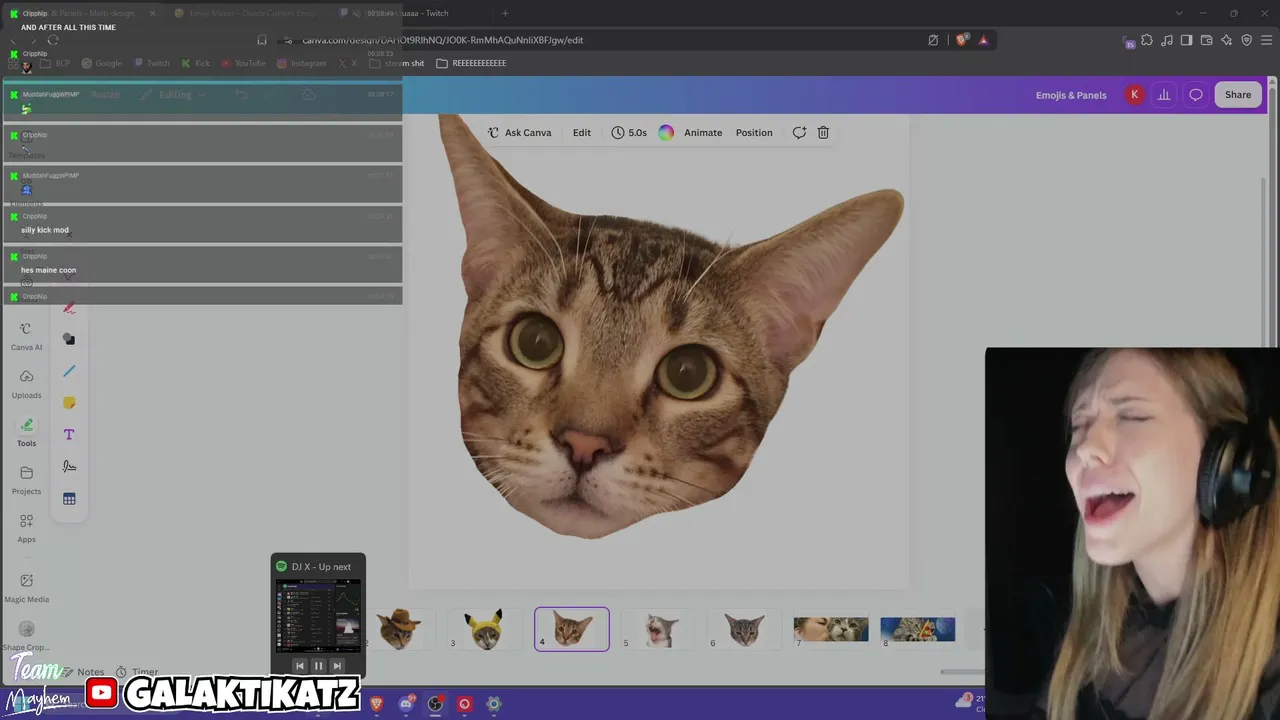The image size is (1280, 720).
Task: Open the Google bookmark
Action: tap(101, 63)
